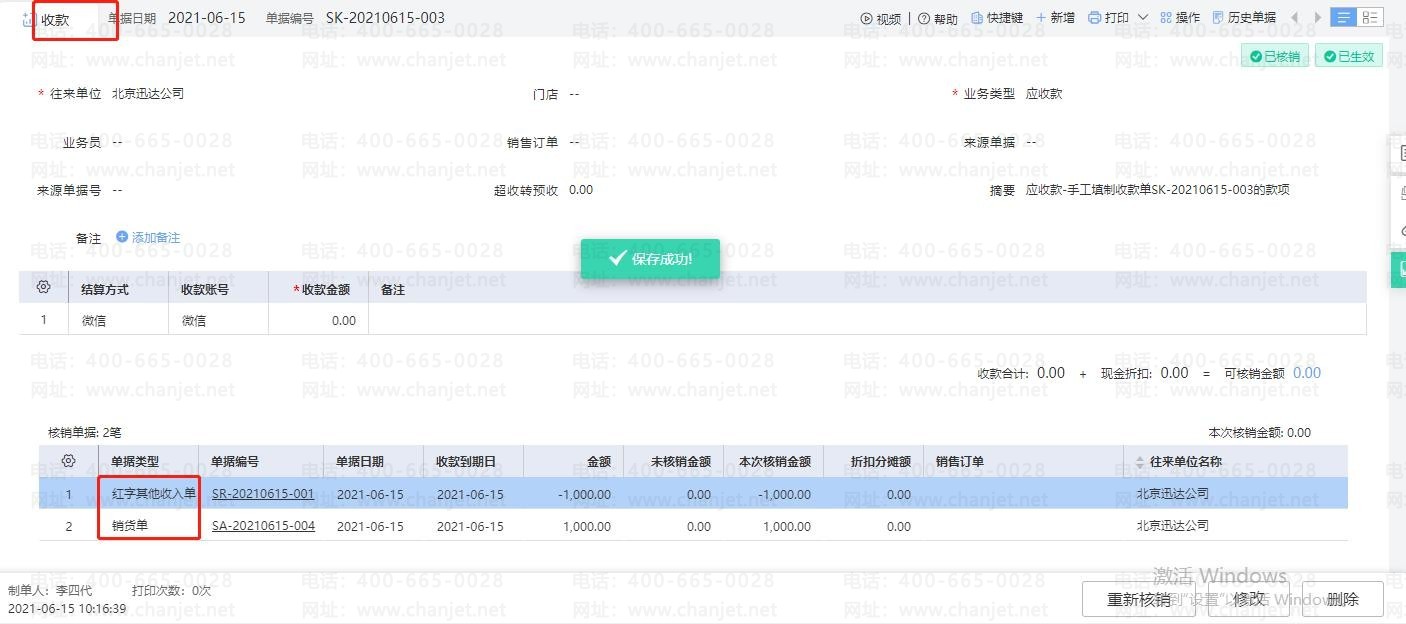Open the SR-20210615-001 document link
This screenshot has width=1406, height=624.
263,494
